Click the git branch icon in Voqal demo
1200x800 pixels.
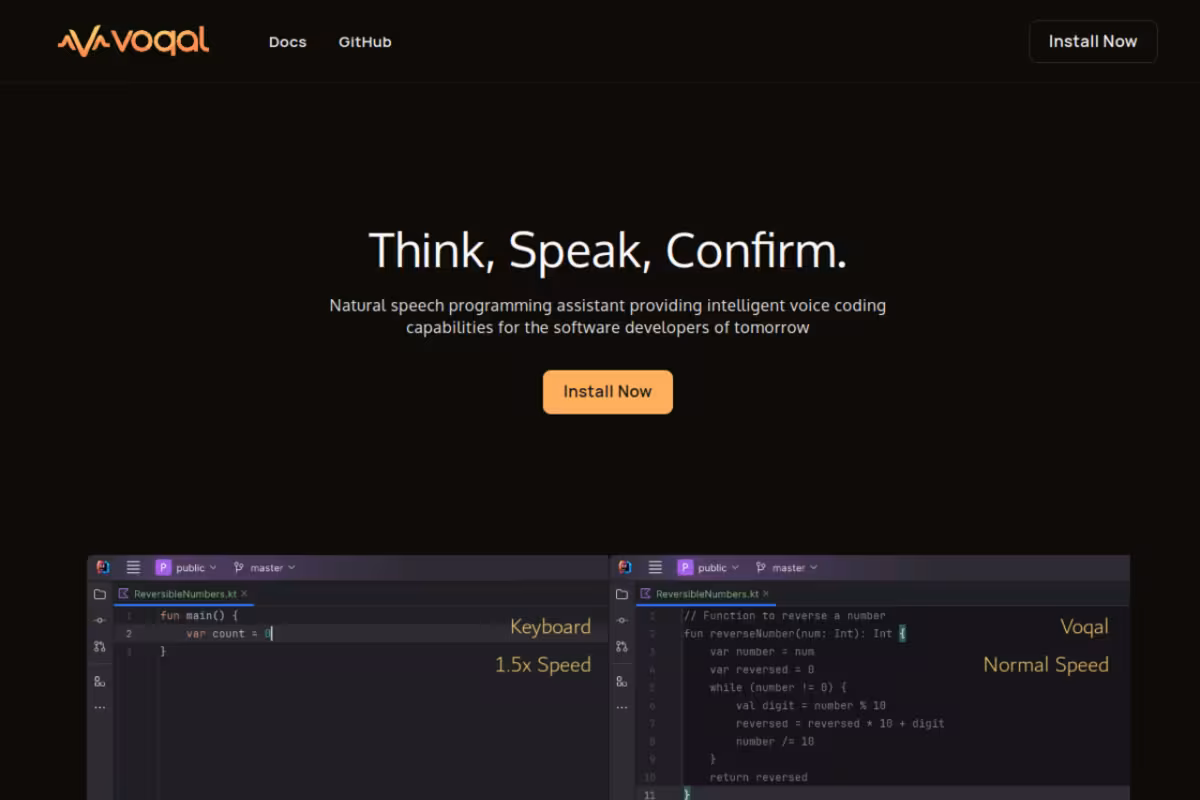click(x=761, y=567)
